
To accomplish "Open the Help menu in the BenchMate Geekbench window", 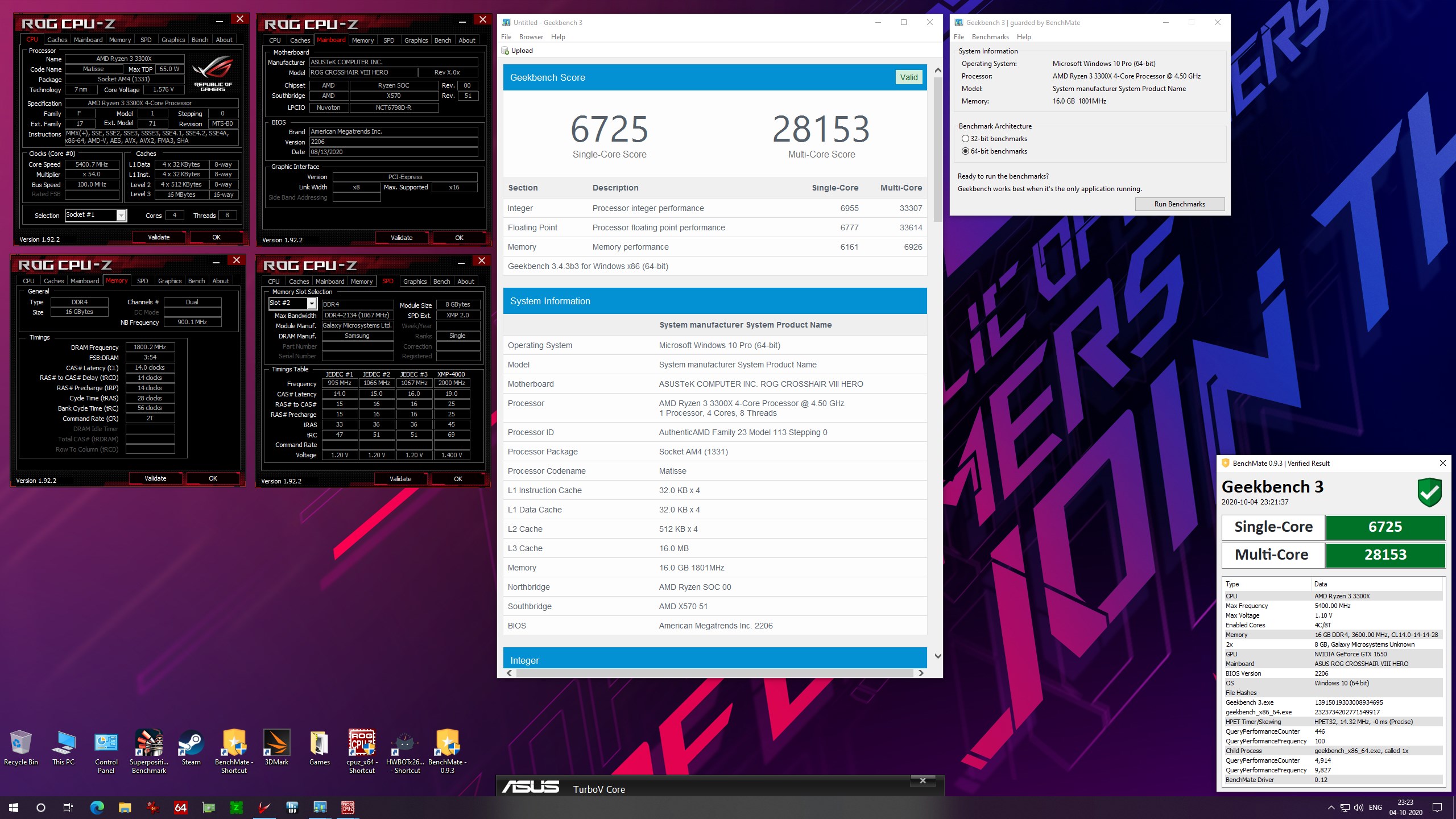I will coord(1024,37).
